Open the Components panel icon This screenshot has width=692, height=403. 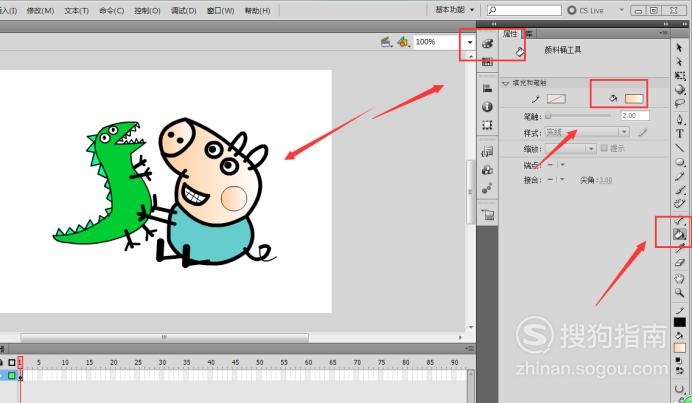click(x=487, y=170)
